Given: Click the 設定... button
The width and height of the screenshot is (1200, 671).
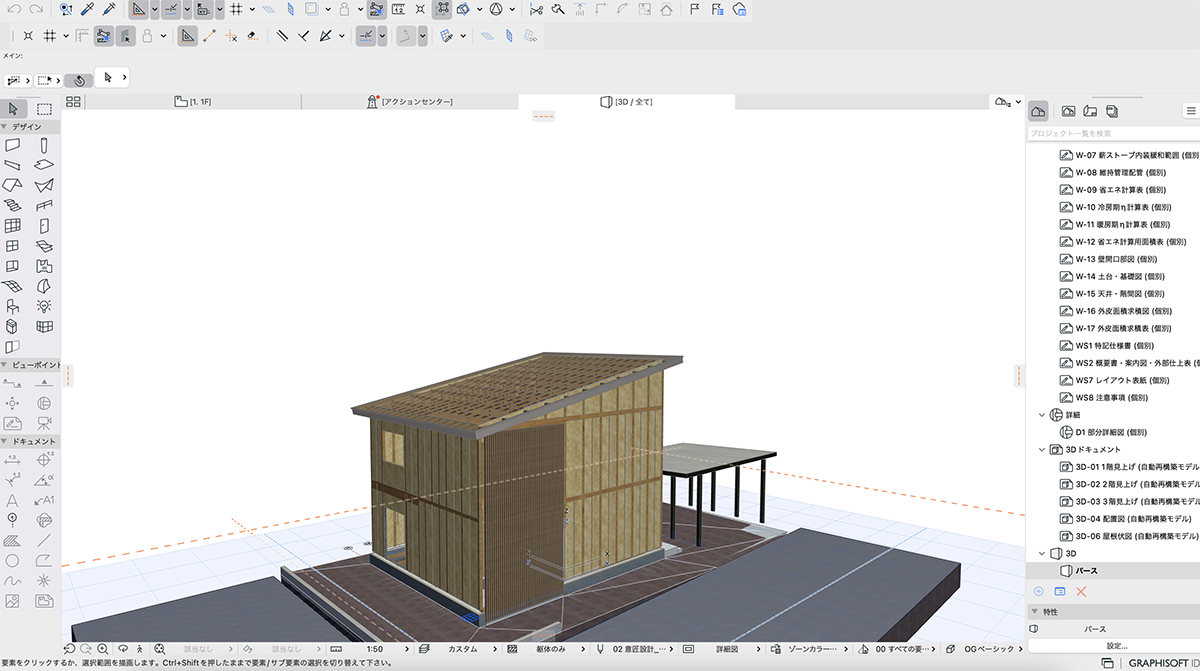Looking at the screenshot, I should pyautogui.click(x=1115, y=646).
